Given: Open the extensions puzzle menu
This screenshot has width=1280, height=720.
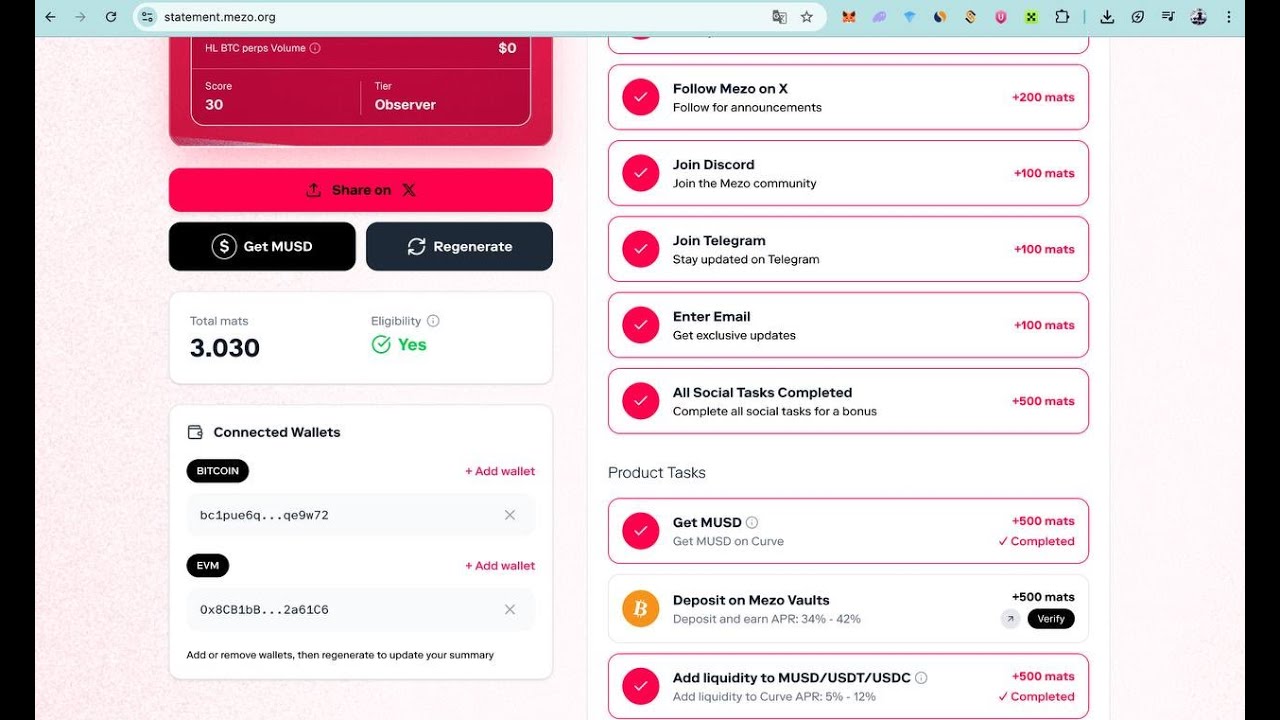Looking at the screenshot, I should point(1062,17).
